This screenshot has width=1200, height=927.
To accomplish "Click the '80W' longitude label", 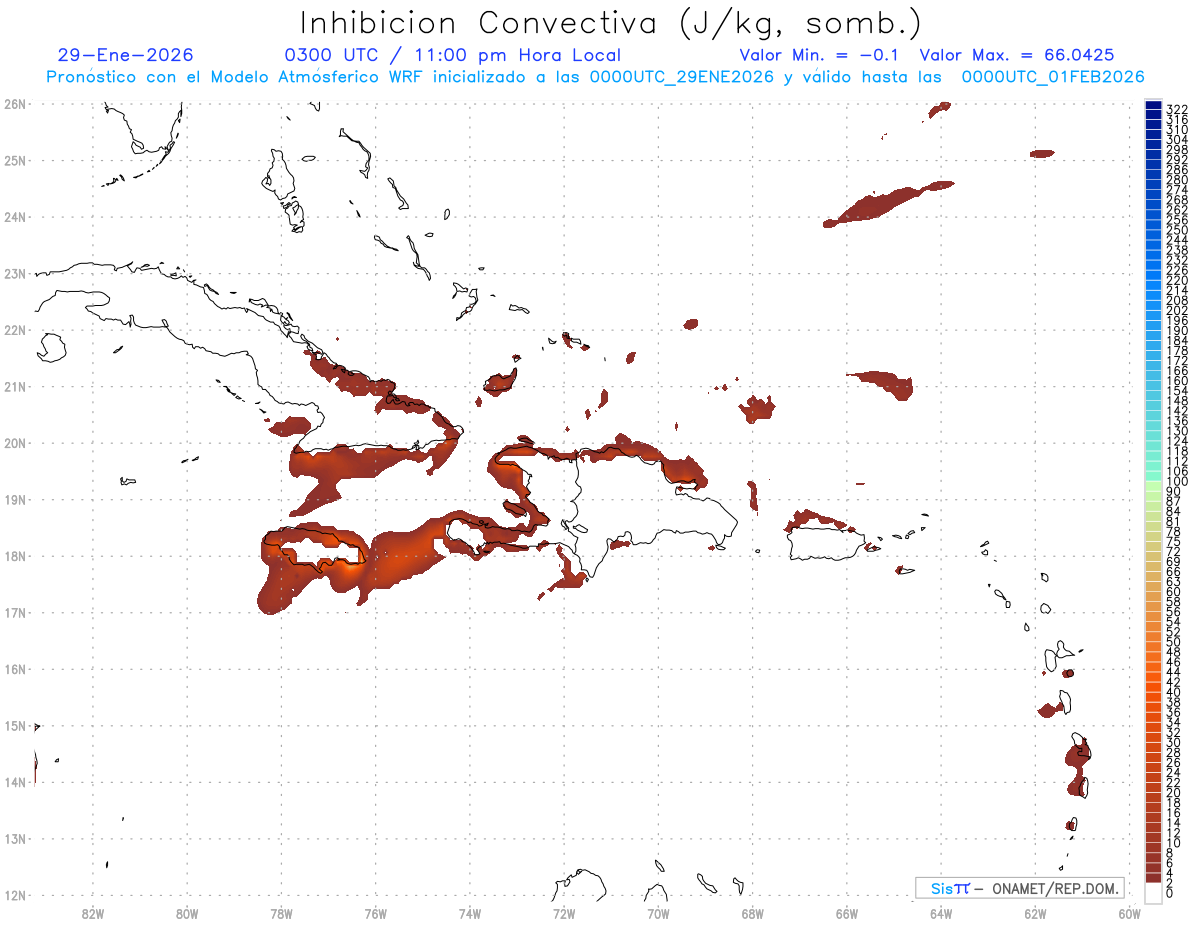I will [186, 912].
